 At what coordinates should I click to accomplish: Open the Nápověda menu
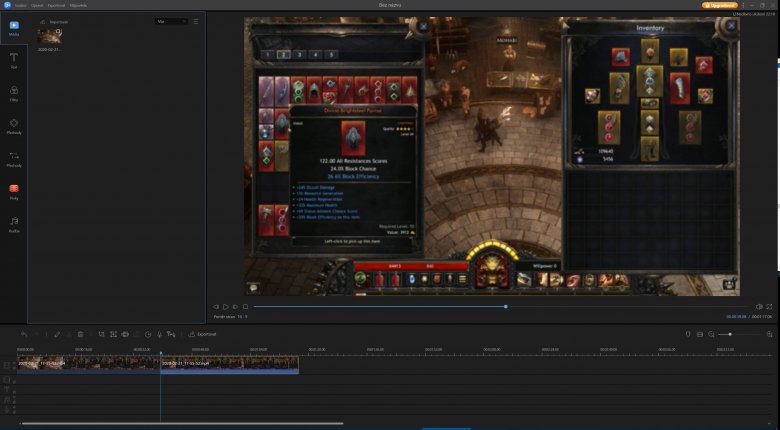tap(78, 5)
